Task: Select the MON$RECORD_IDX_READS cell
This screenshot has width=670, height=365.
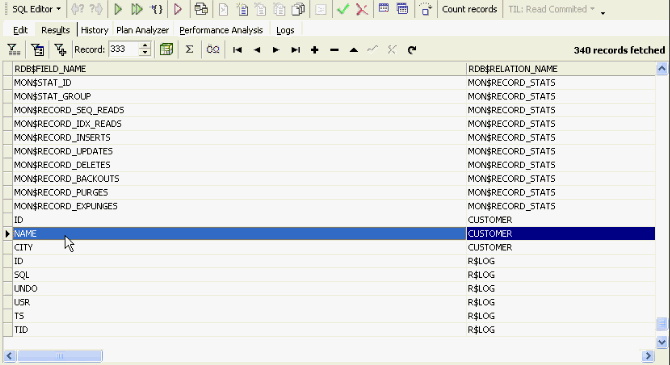Action: pyautogui.click(x=239, y=124)
